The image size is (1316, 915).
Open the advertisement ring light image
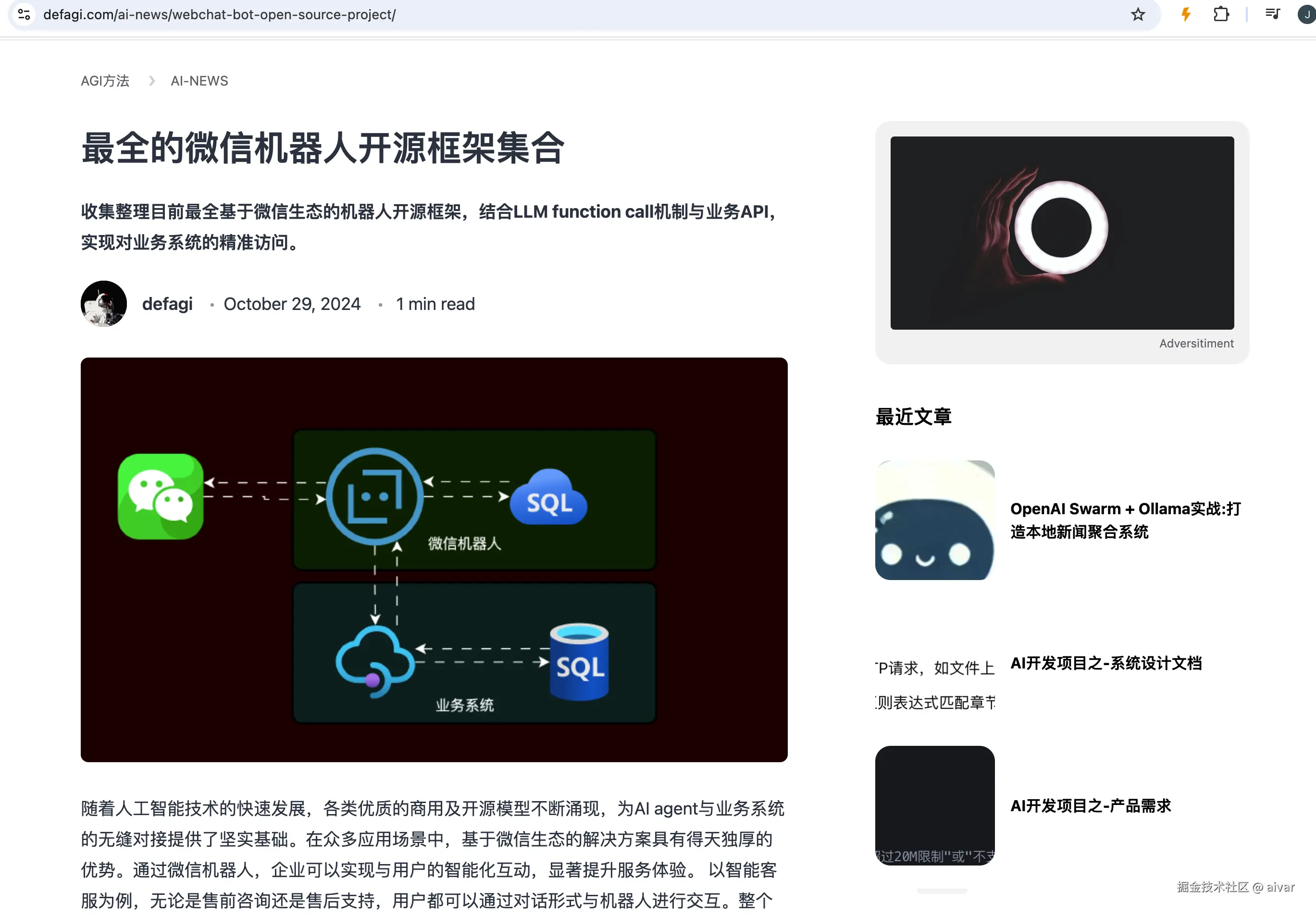point(1062,233)
